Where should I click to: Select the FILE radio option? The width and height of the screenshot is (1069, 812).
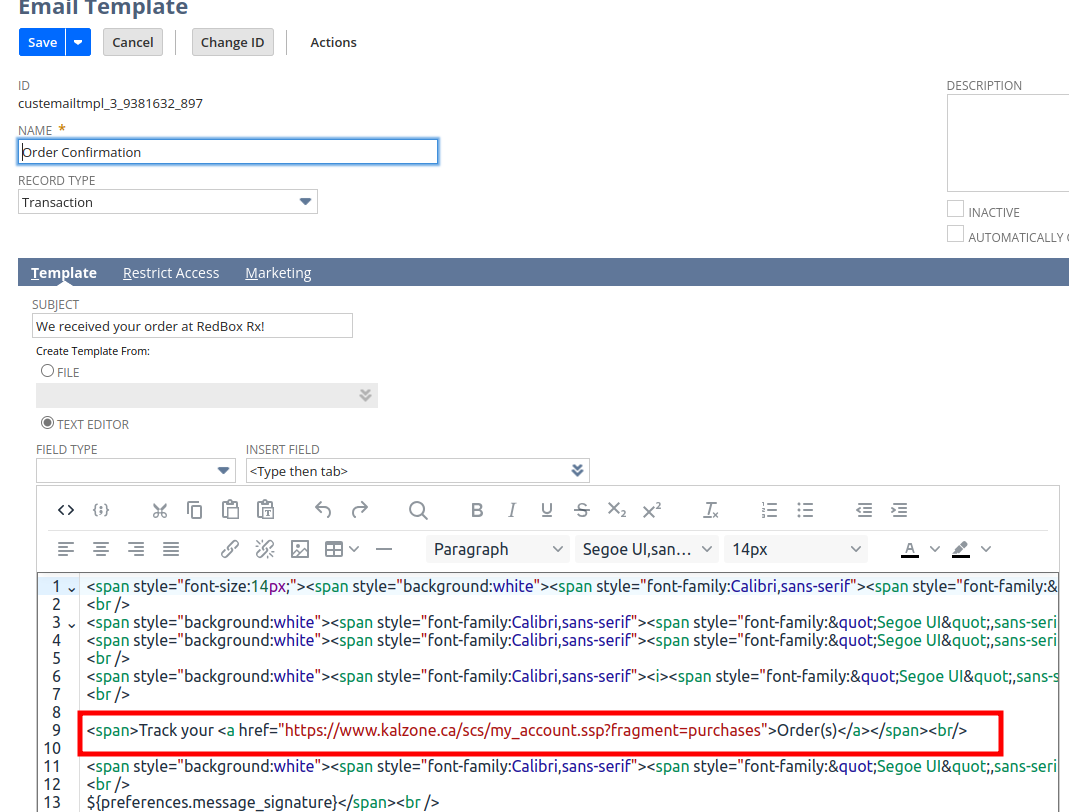click(47, 371)
